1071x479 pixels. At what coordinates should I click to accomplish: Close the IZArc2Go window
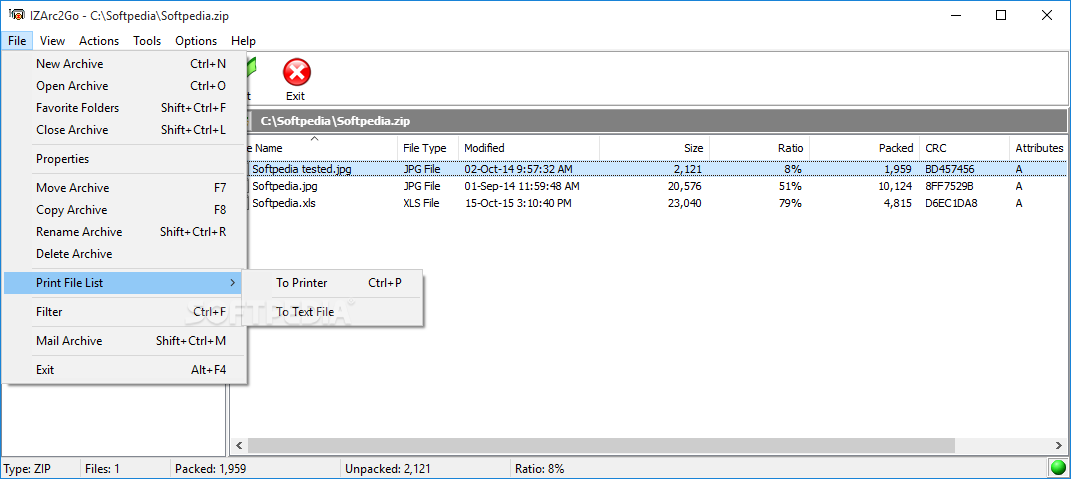(1046, 16)
